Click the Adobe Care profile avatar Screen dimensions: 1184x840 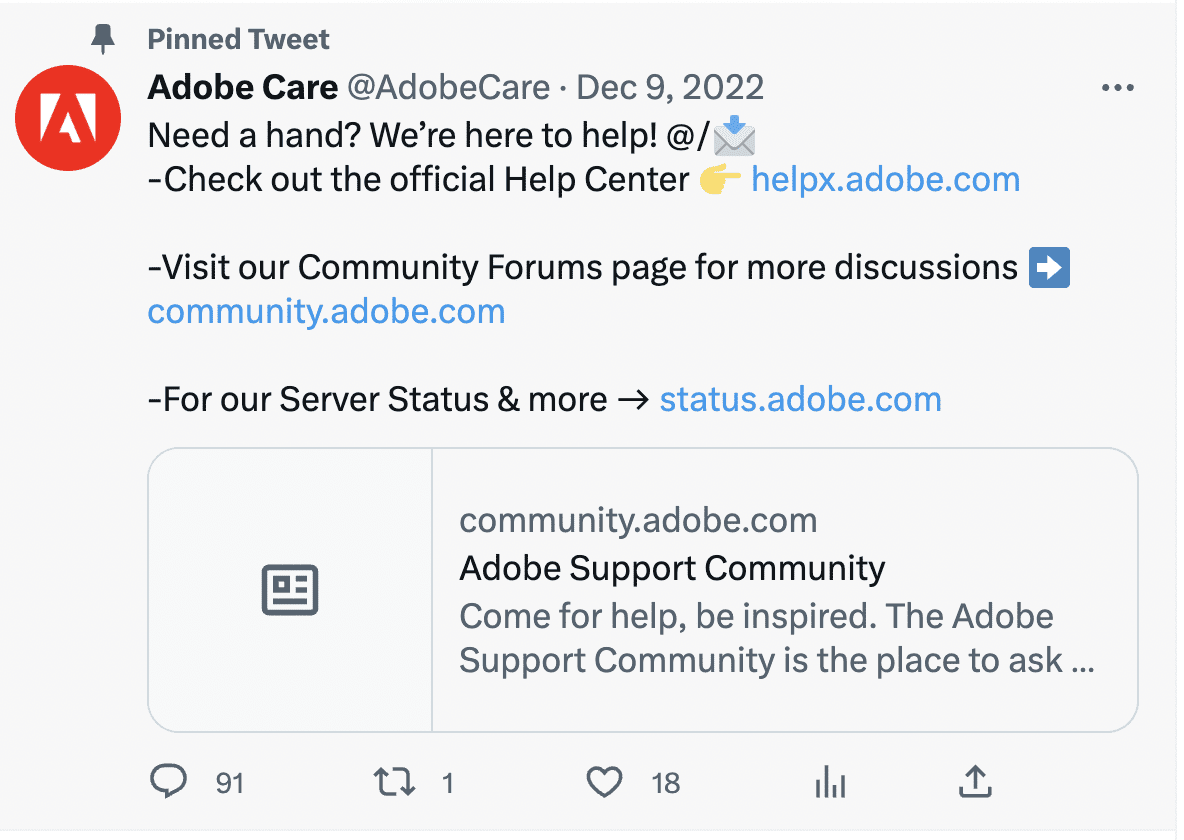pos(68,118)
